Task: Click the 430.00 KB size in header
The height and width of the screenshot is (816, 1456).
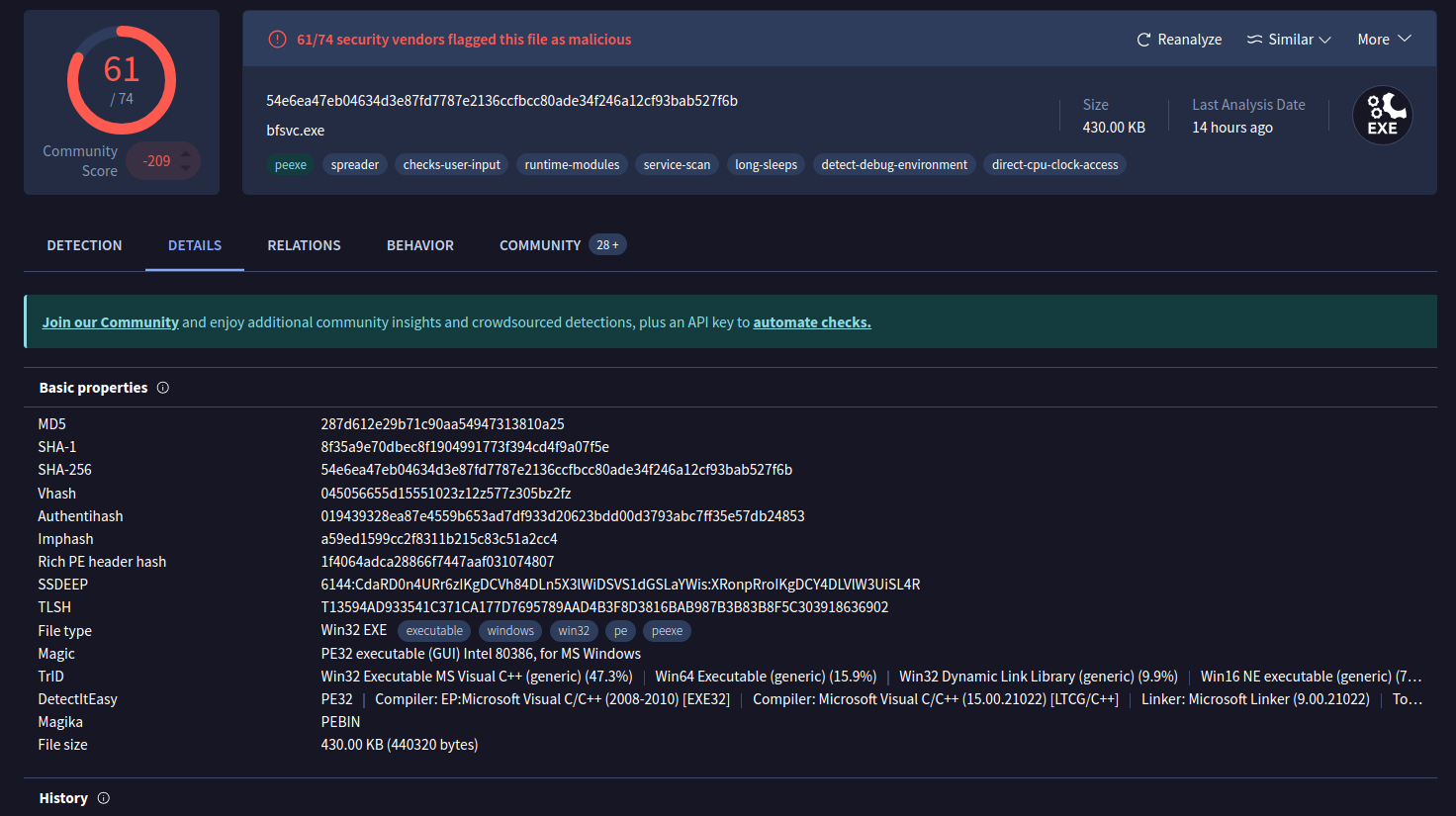Action: 1114,128
